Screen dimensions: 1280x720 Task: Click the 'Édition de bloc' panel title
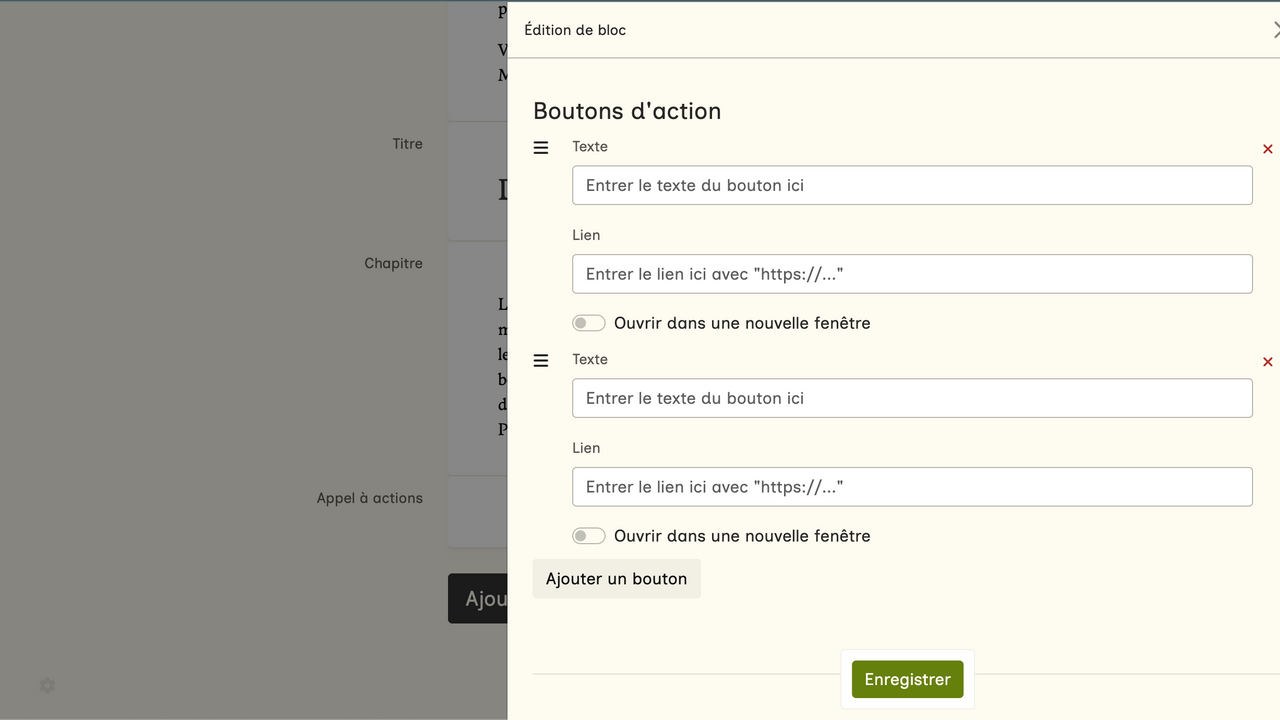(x=575, y=30)
